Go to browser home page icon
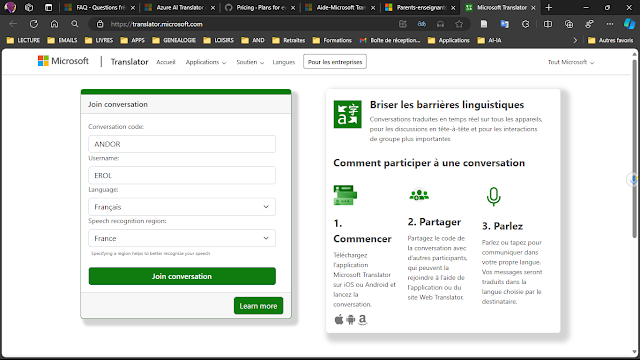Image resolution: width=640 pixels, height=360 pixels. coord(54,24)
